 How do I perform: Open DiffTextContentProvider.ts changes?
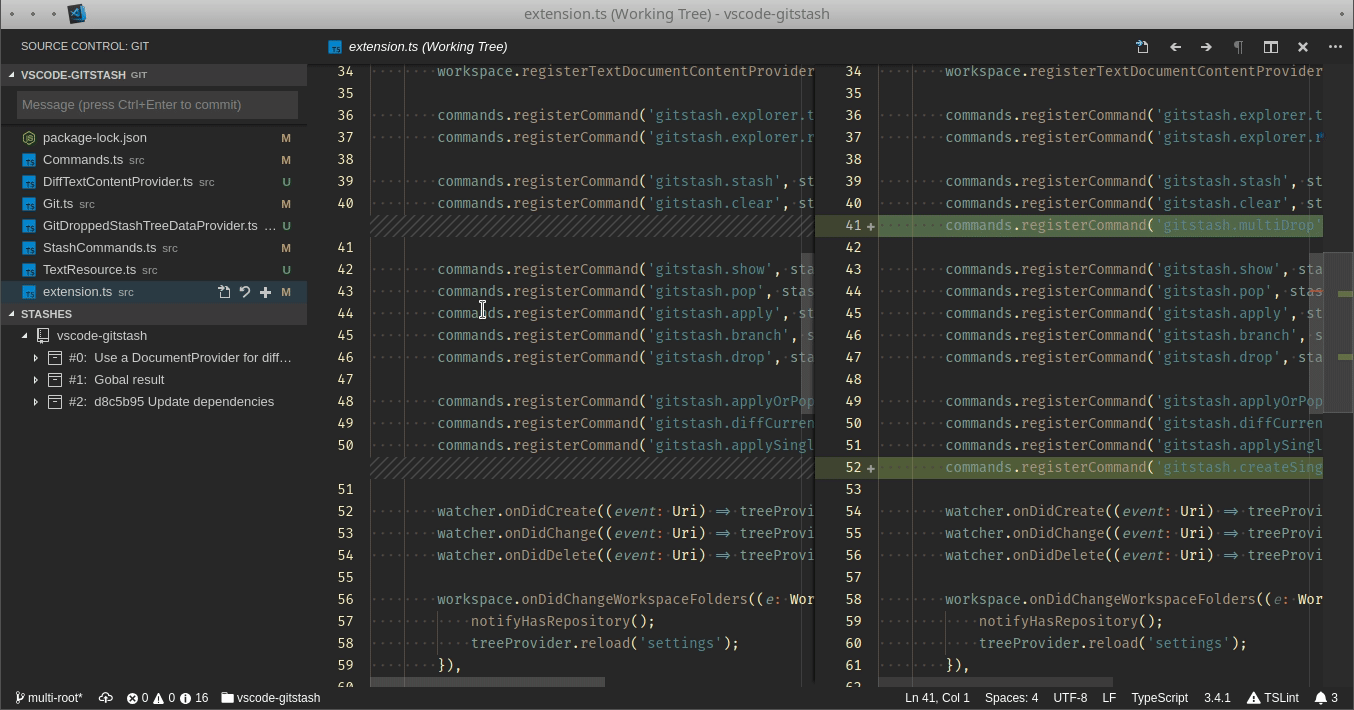[154, 182]
